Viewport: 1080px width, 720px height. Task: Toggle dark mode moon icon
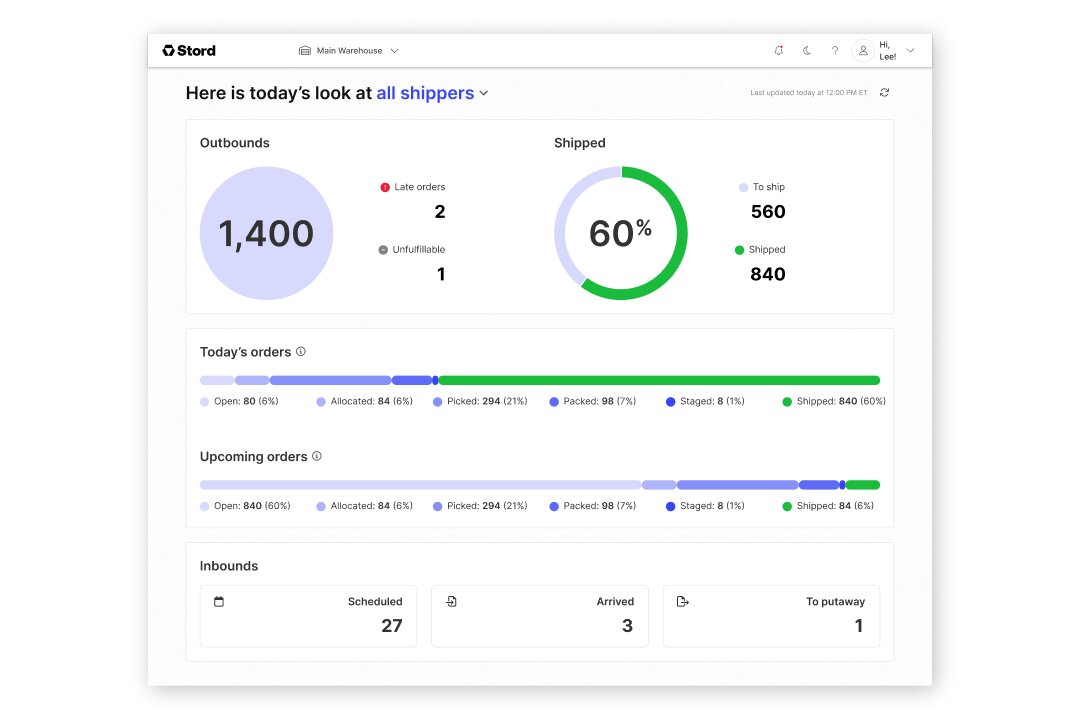click(807, 50)
